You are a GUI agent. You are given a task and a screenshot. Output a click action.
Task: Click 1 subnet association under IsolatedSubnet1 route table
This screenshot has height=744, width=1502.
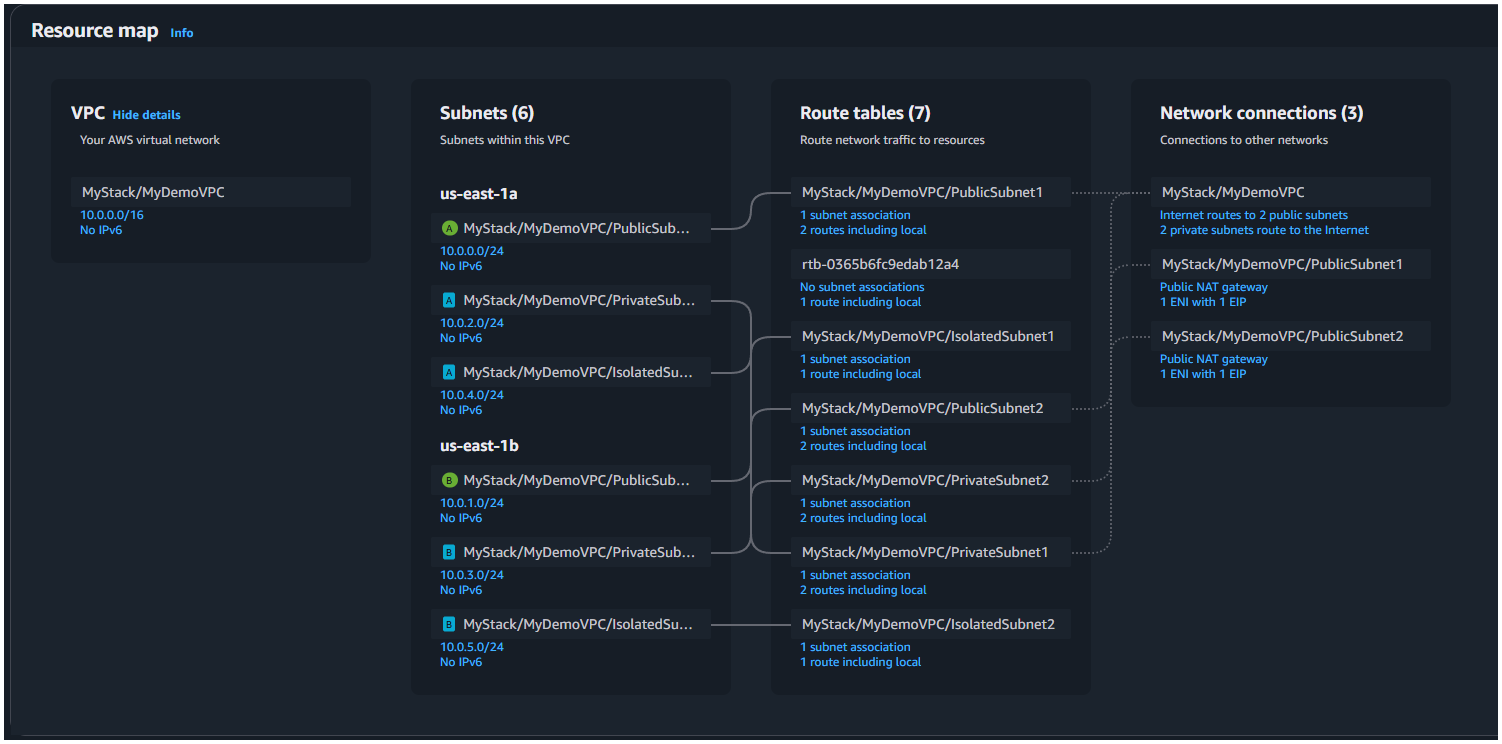(x=855, y=359)
